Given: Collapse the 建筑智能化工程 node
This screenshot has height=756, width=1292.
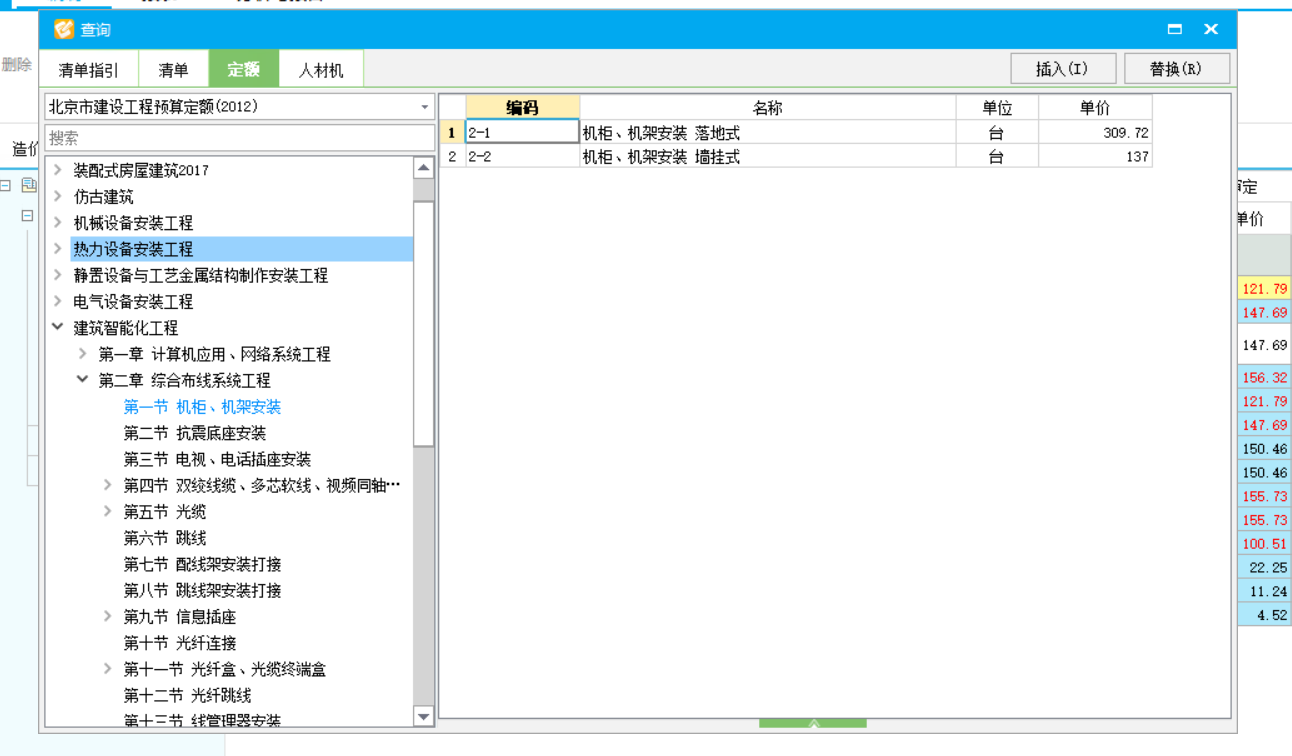Looking at the screenshot, I should click(57, 327).
